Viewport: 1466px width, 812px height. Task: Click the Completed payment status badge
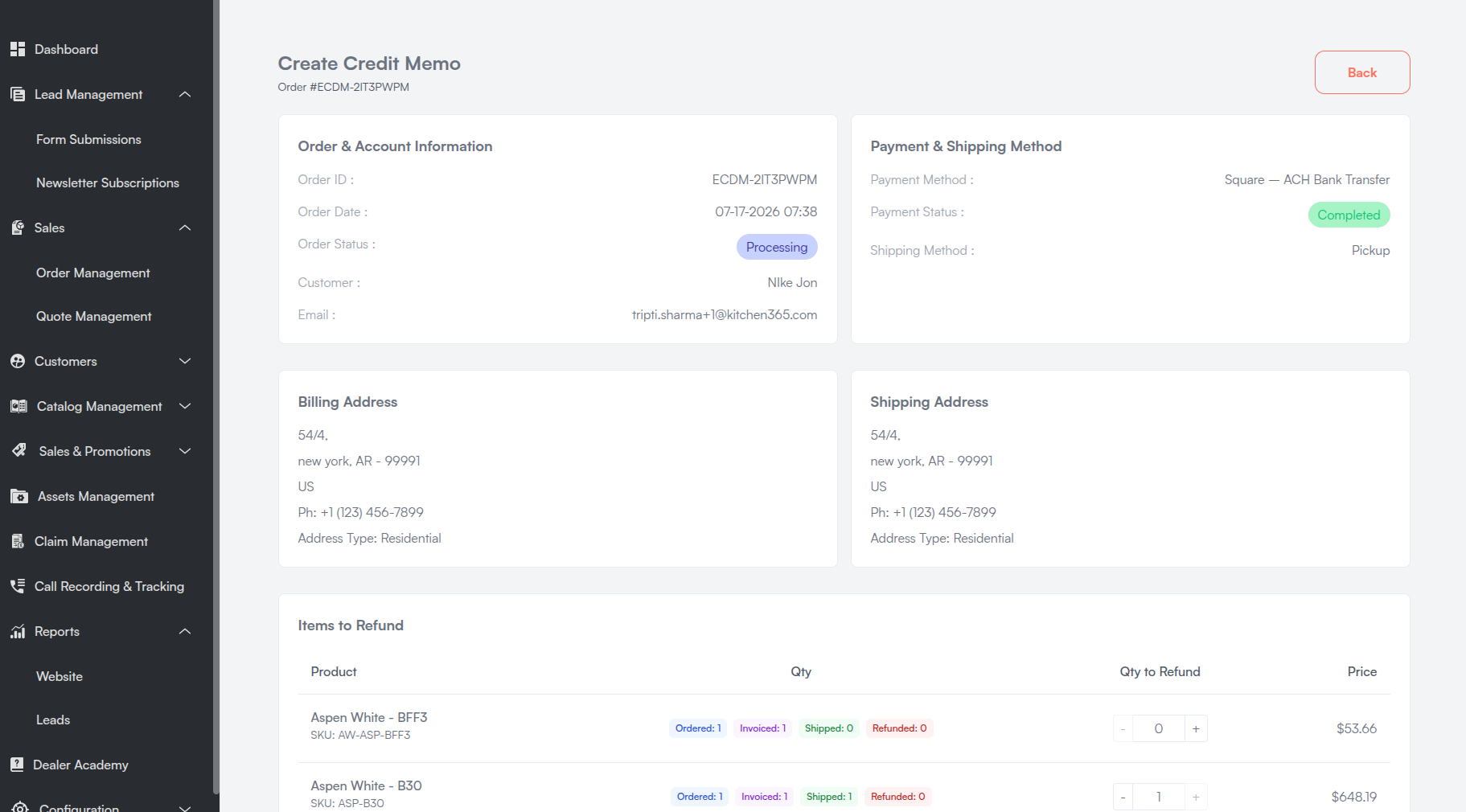click(1349, 215)
